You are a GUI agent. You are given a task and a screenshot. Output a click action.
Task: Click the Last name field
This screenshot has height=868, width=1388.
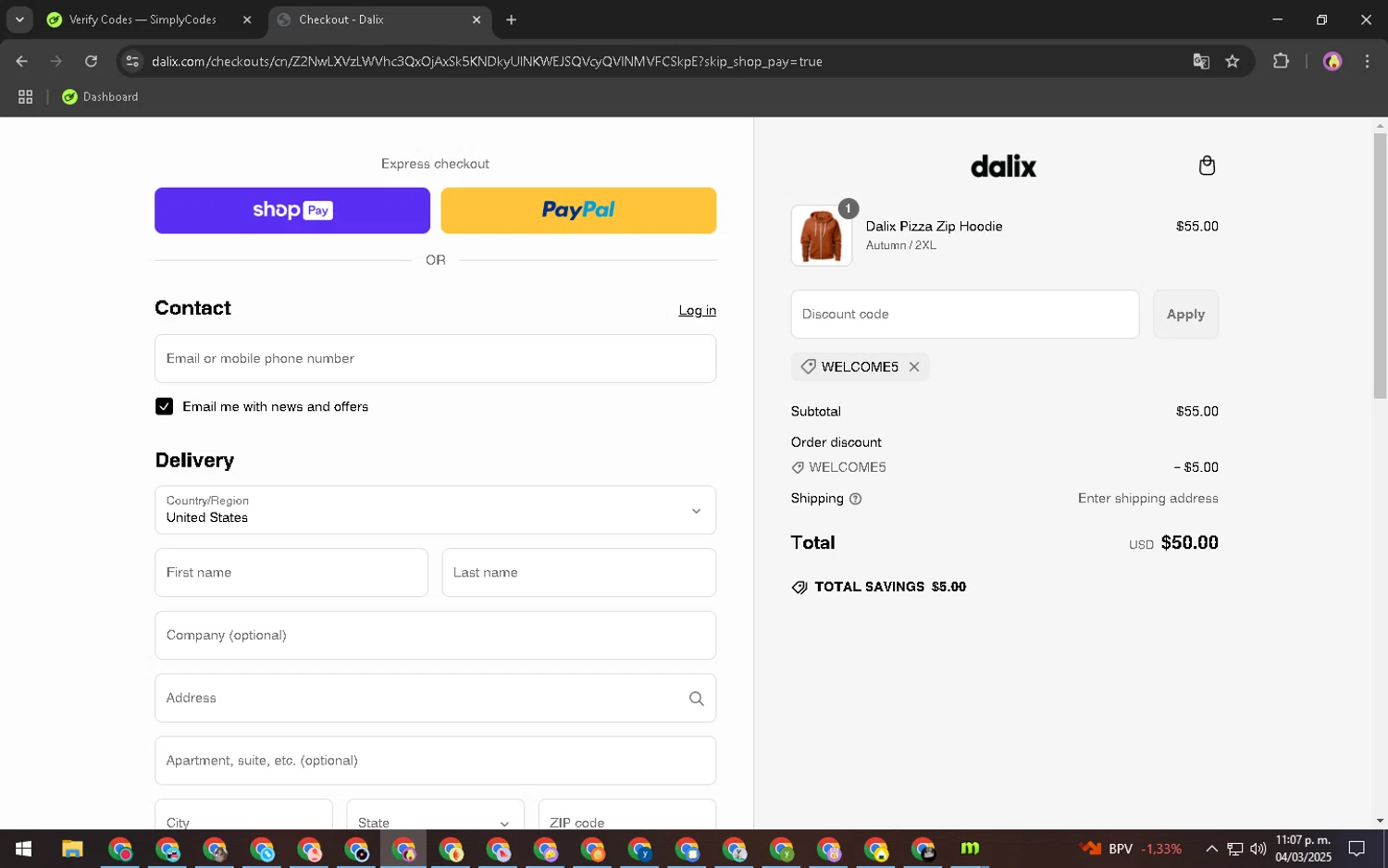579,572
